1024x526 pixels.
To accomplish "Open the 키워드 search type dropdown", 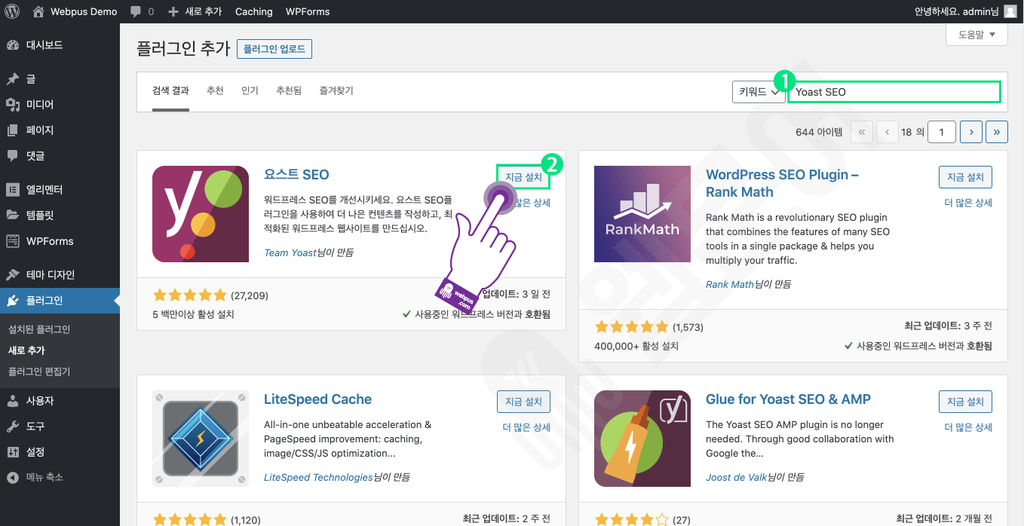I will 758,92.
